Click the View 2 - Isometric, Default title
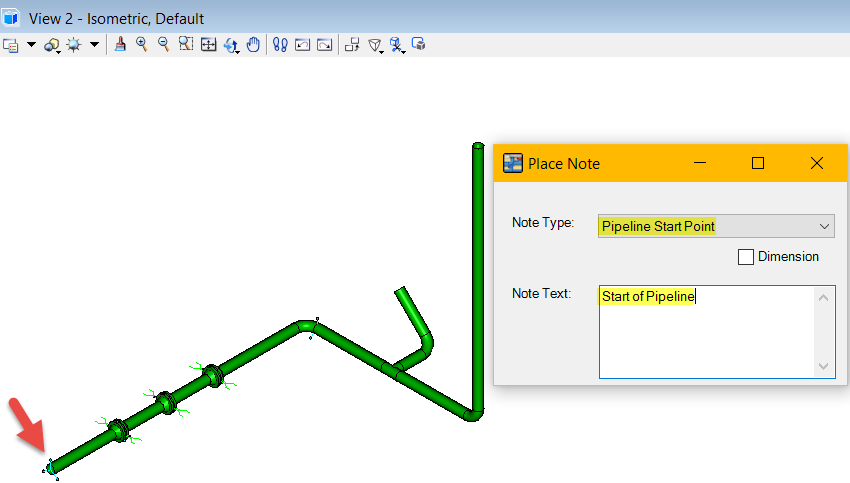 tap(117, 19)
